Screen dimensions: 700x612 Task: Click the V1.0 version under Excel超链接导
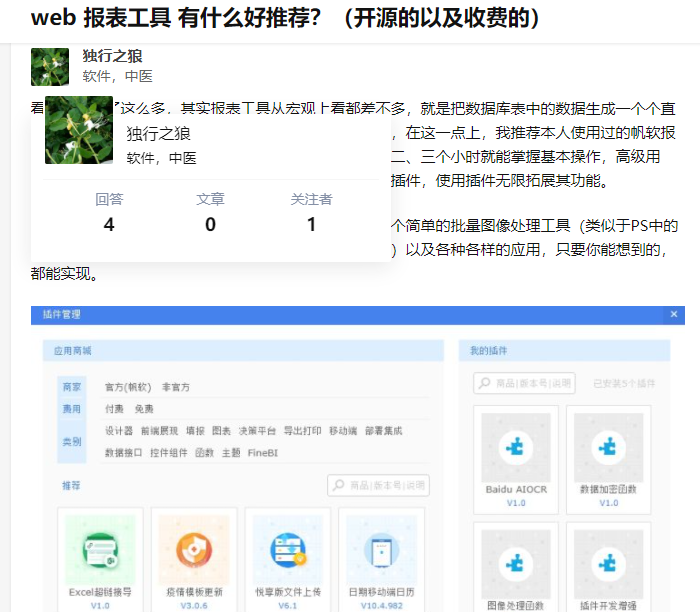(x=100, y=605)
